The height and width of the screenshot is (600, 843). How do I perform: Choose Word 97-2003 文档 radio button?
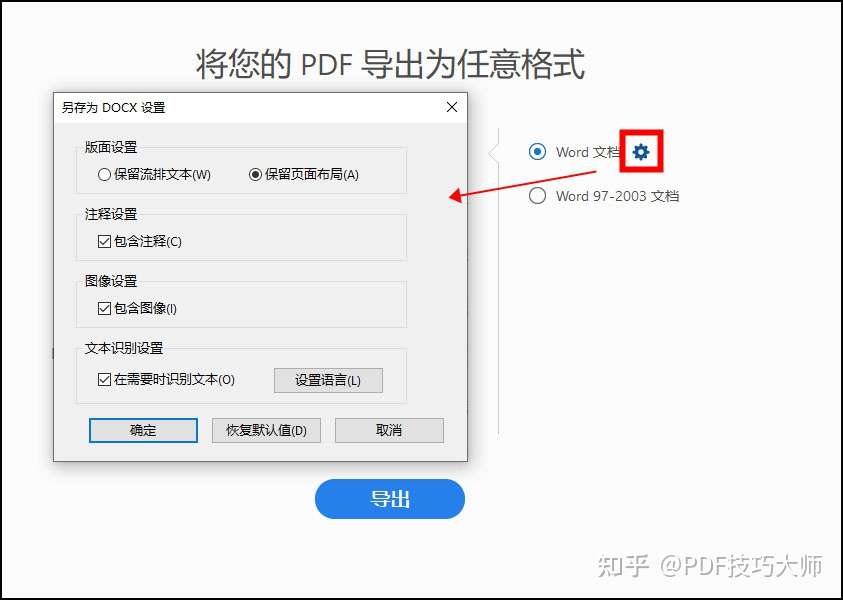(x=537, y=196)
